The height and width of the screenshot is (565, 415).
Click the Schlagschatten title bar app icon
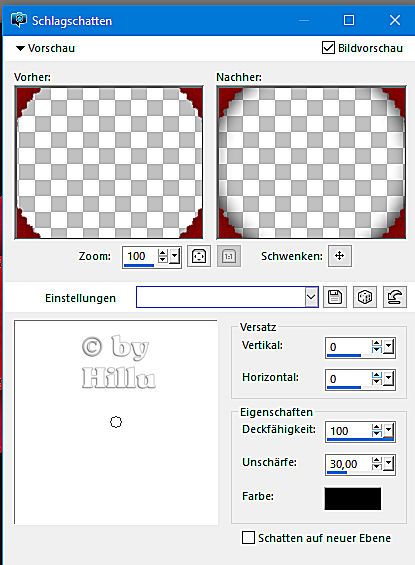click(18, 20)
